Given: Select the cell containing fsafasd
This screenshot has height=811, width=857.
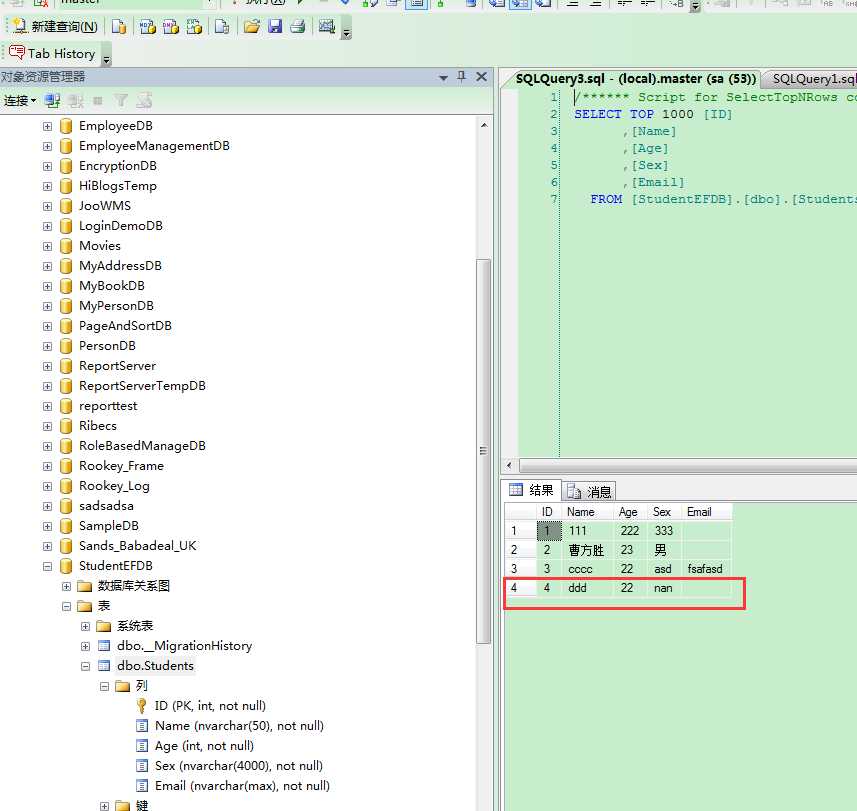Looking at the screenshot, I should [x=706, y=569].
